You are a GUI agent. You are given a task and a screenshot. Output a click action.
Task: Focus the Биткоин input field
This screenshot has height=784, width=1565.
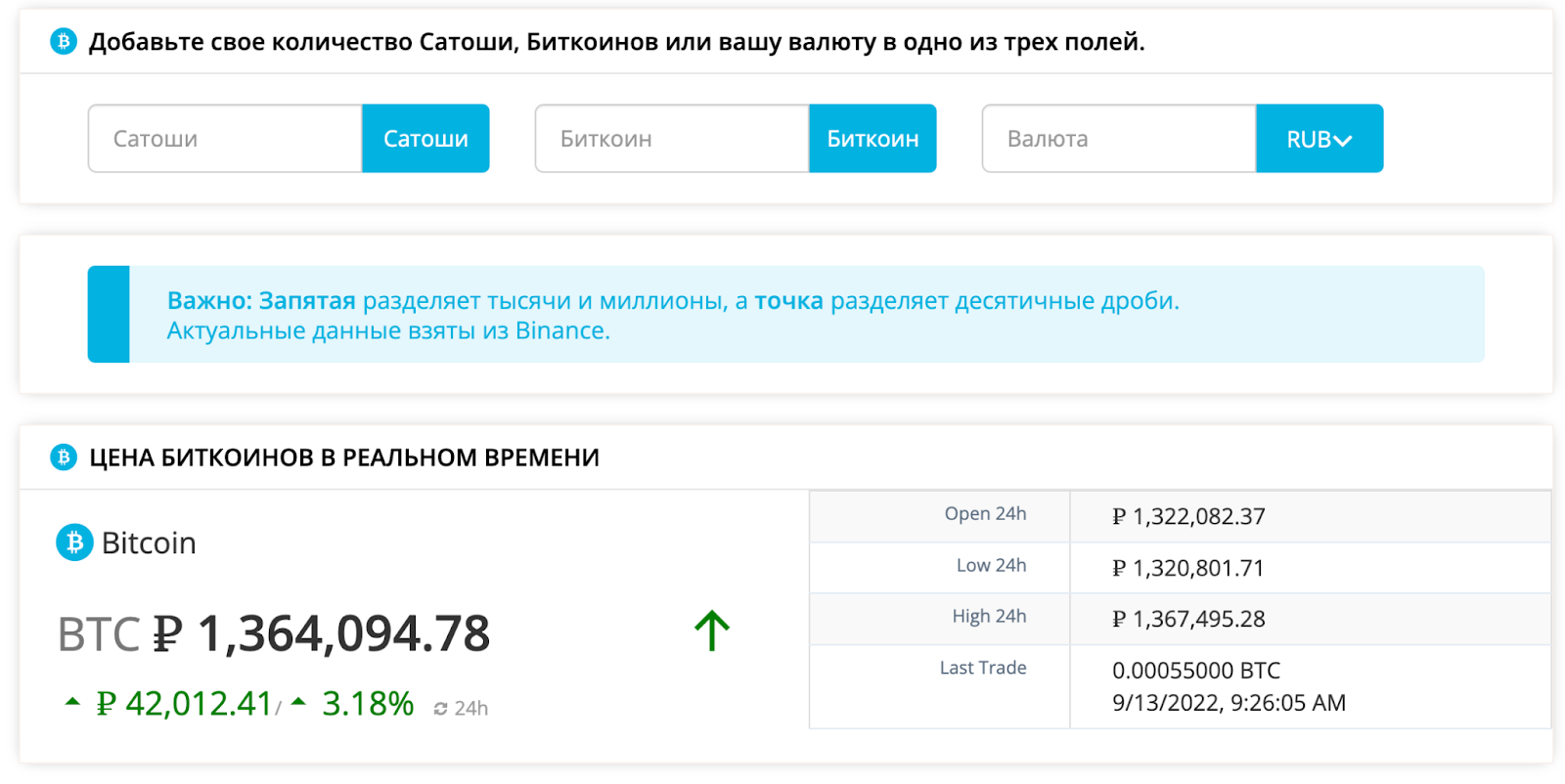point(672,139)
